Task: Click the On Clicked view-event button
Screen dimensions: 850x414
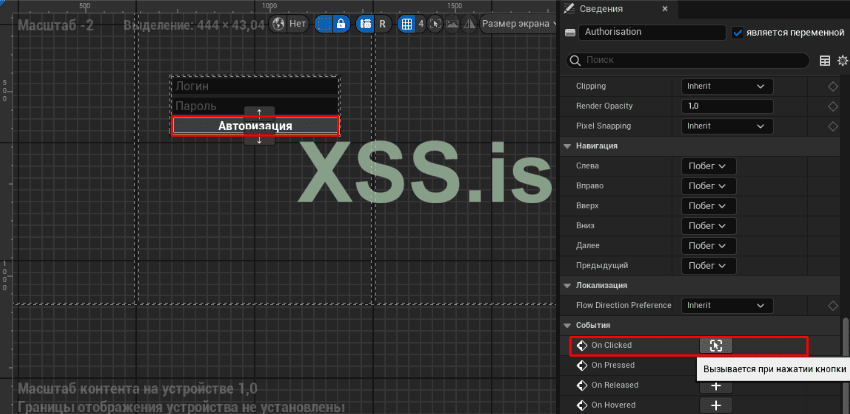Action: 716,345
